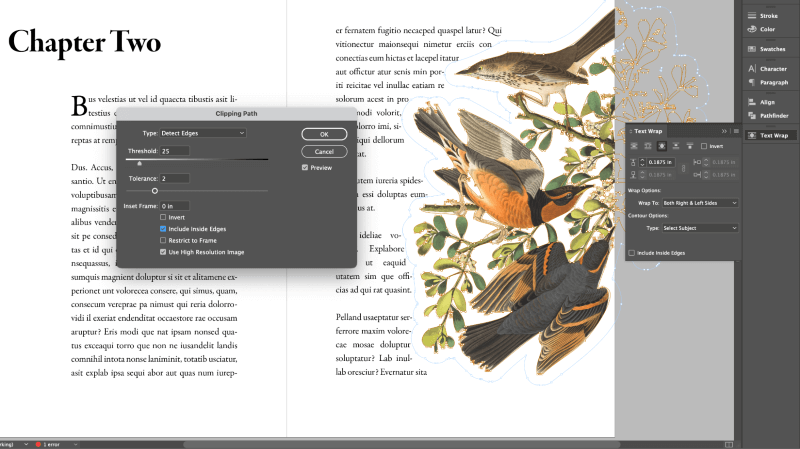800x449 pixels.
Task: Click the top offset 0.1875 in field
Action: click(x=661, y=162)
